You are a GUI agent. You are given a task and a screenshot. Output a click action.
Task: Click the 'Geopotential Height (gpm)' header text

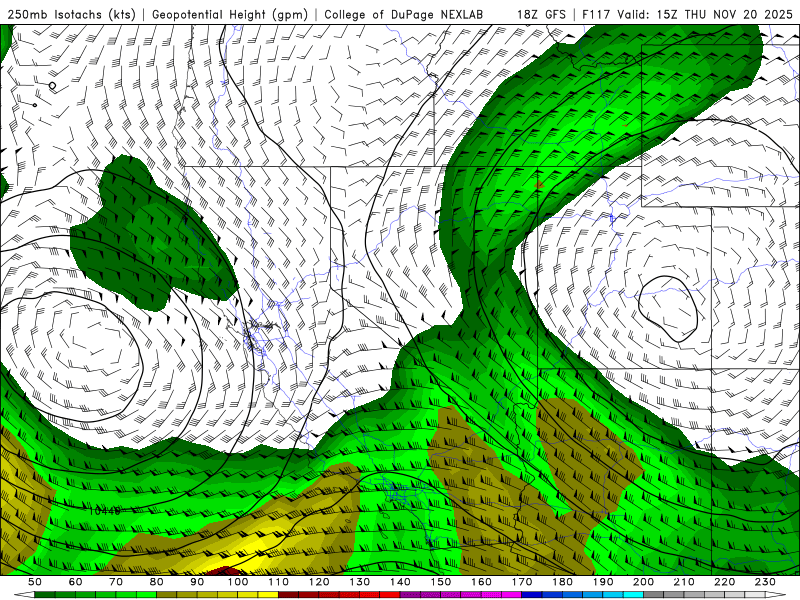pos(230,15)
